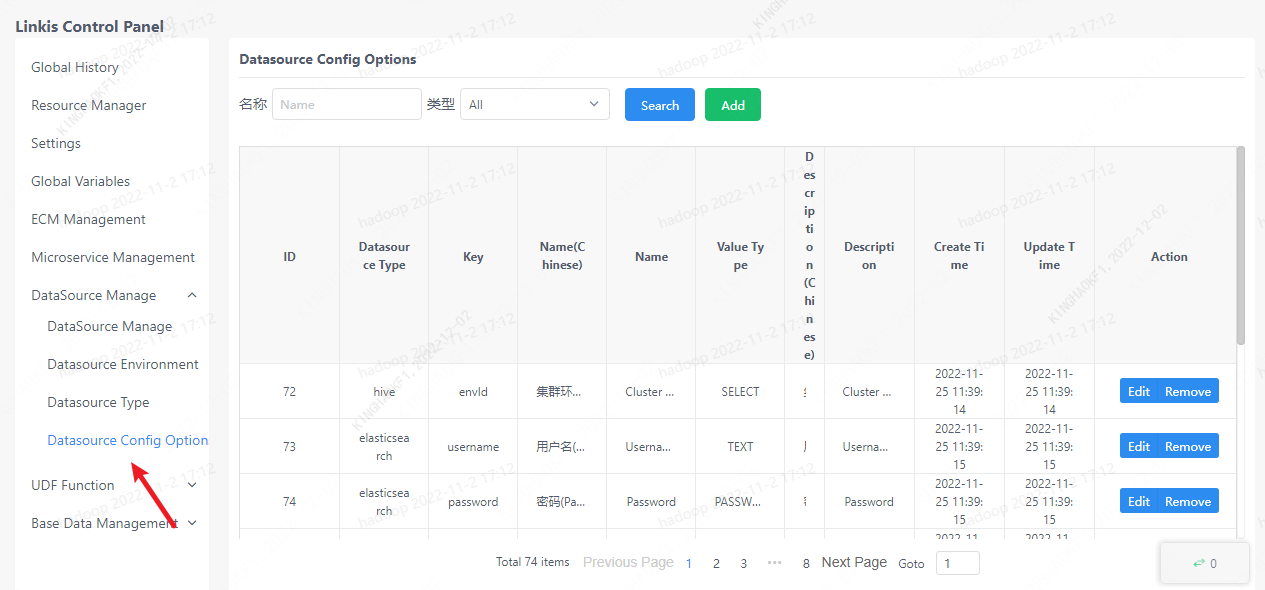Select Datasource Type in the sidebar
This screenshot has height=590, width=1265.
pyautogui.click(x=98, y=402)
